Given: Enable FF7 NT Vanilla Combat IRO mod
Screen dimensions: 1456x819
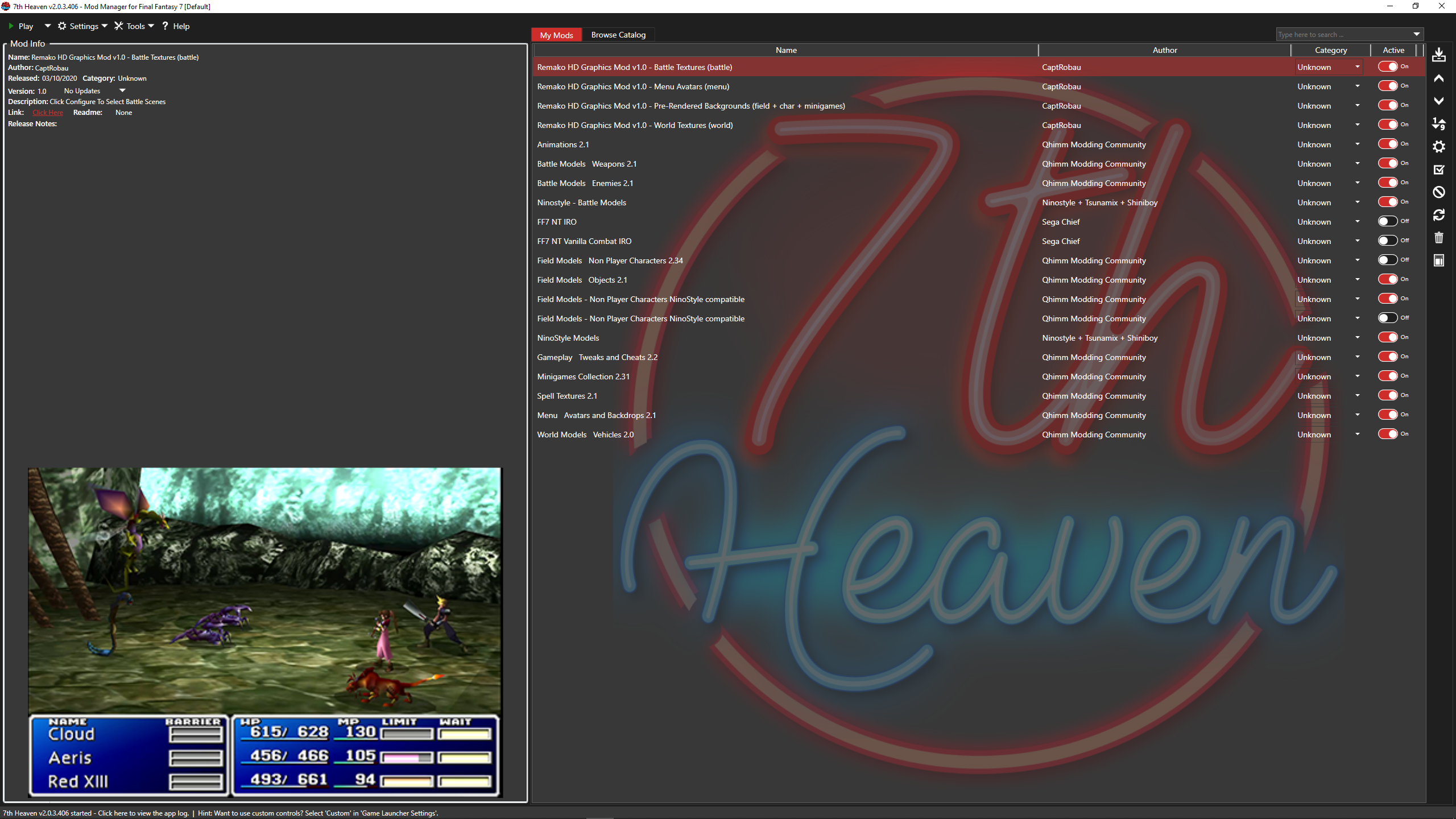Looking at the screenshot, I should tap(1388, 241).
